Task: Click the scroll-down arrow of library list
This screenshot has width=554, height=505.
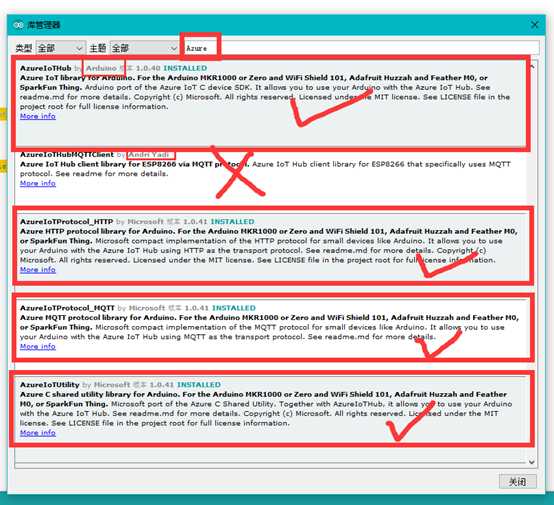Action: [532, 462]
